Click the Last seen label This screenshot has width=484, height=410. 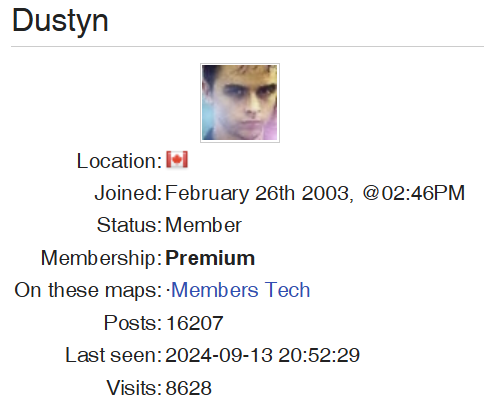114,355
